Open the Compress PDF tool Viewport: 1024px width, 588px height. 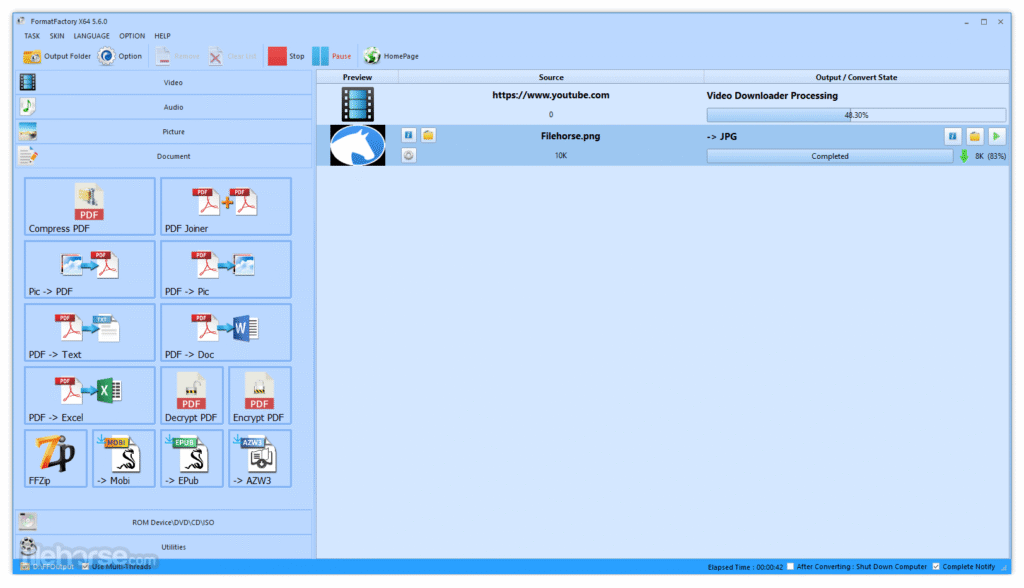[x=88, y=206]
